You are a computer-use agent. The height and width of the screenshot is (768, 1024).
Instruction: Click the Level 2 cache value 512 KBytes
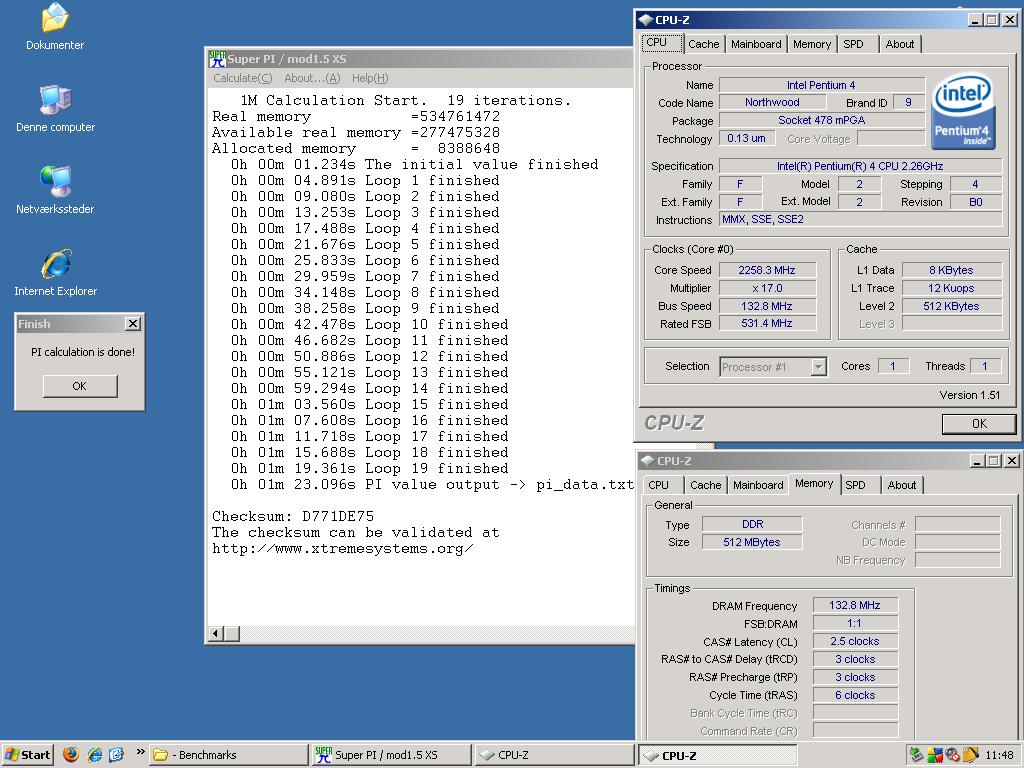[x=951, y=306]
